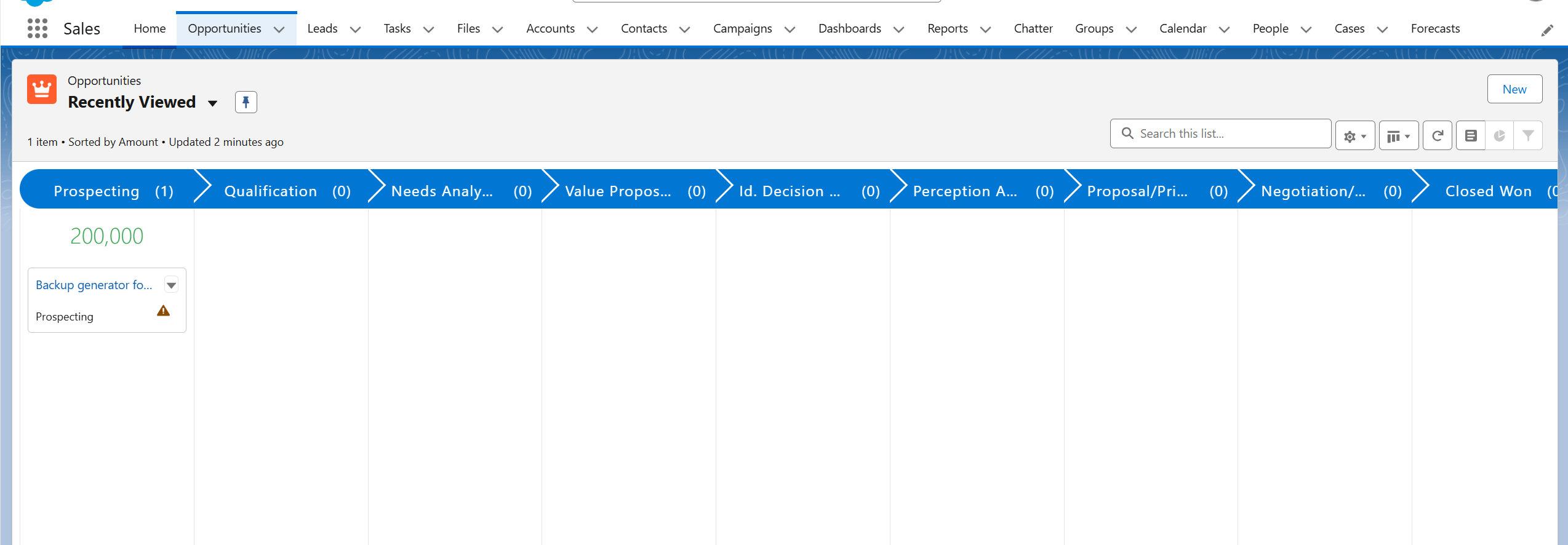Screen dimensions: 1568x545
Task: Select the Perception Analysis stage header
Action: 978,189
